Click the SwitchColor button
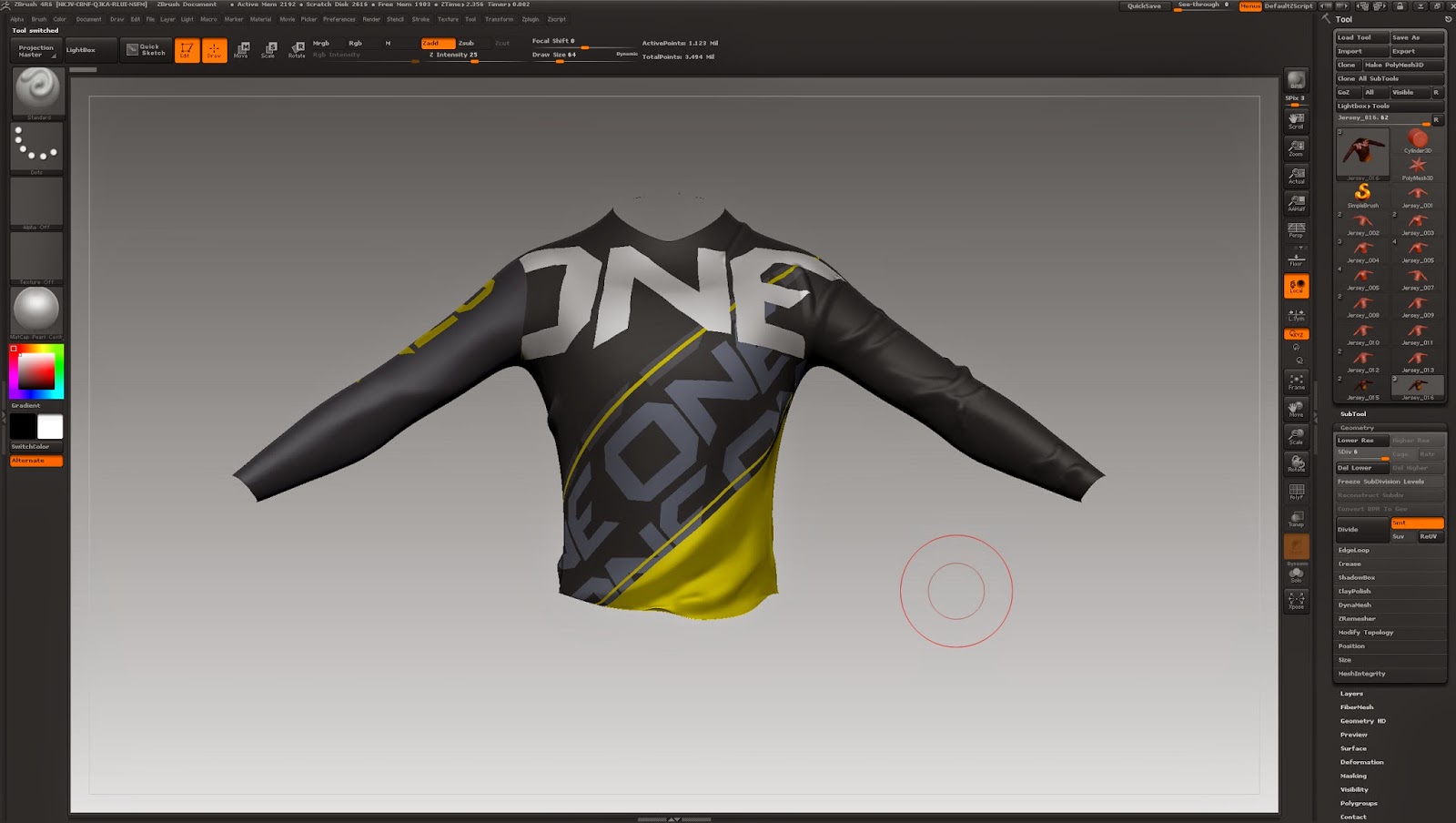Screen dimensions: 1456x823 click(36, 446)
